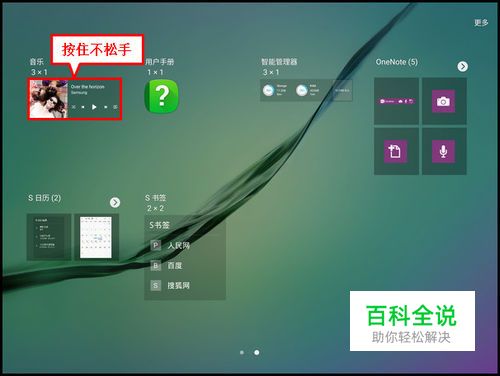Tap repeat icon in music widget

pyautogui.click(x=115, y=107)
